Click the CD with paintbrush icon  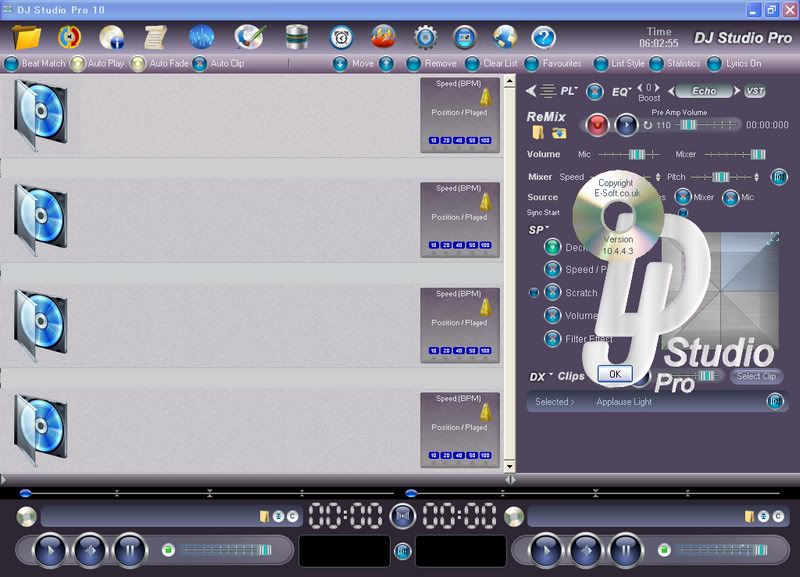[250, 37]
